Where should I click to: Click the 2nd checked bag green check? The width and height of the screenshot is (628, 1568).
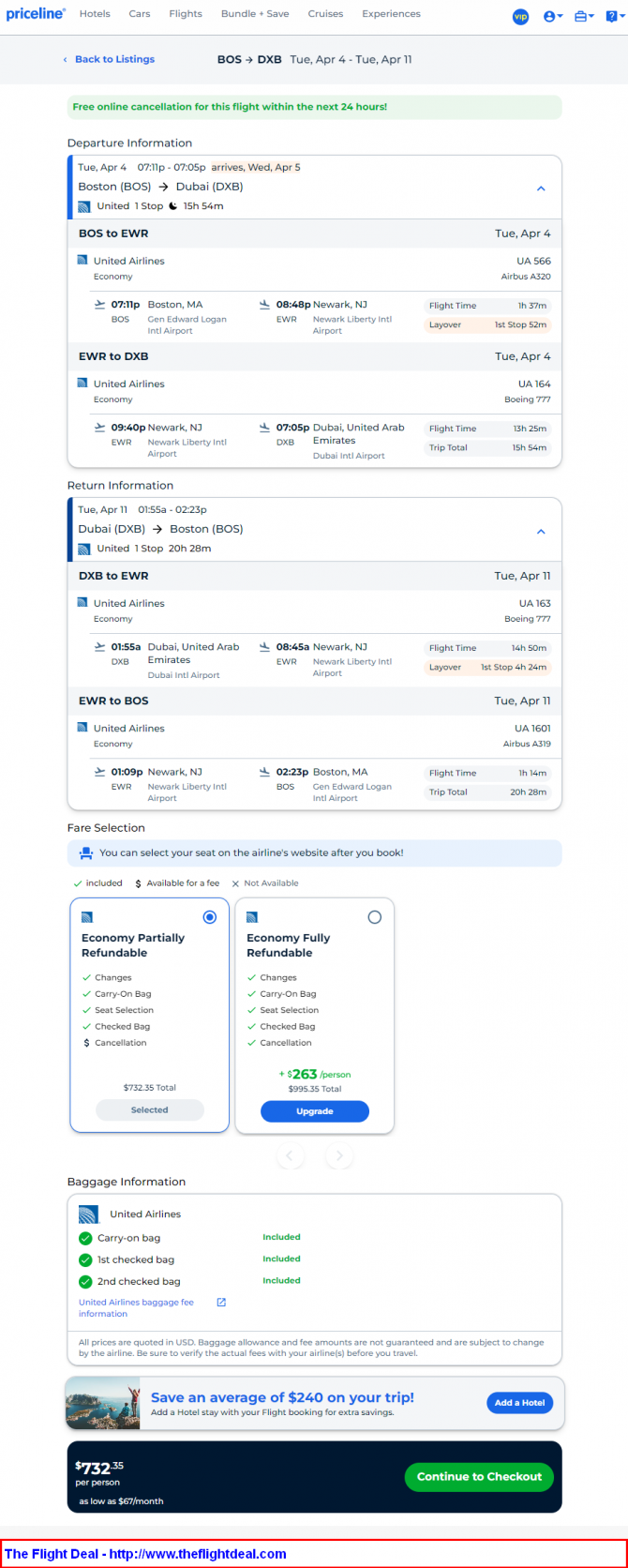[85, 1281]
